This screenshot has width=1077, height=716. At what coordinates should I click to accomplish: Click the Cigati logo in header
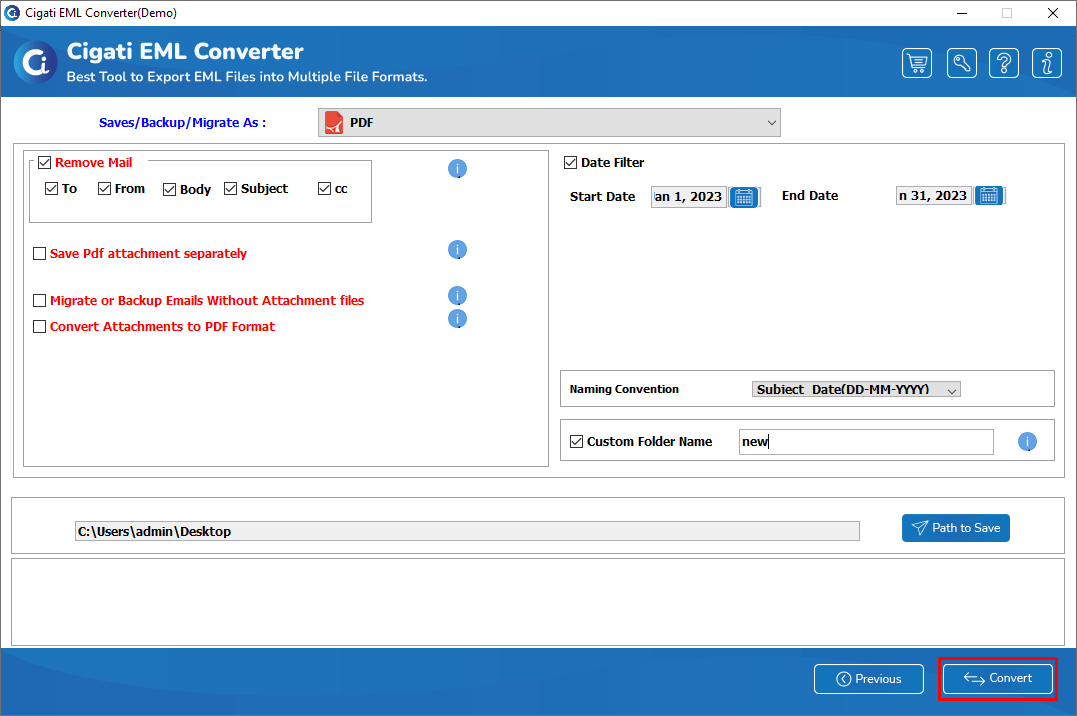point(36,63)
